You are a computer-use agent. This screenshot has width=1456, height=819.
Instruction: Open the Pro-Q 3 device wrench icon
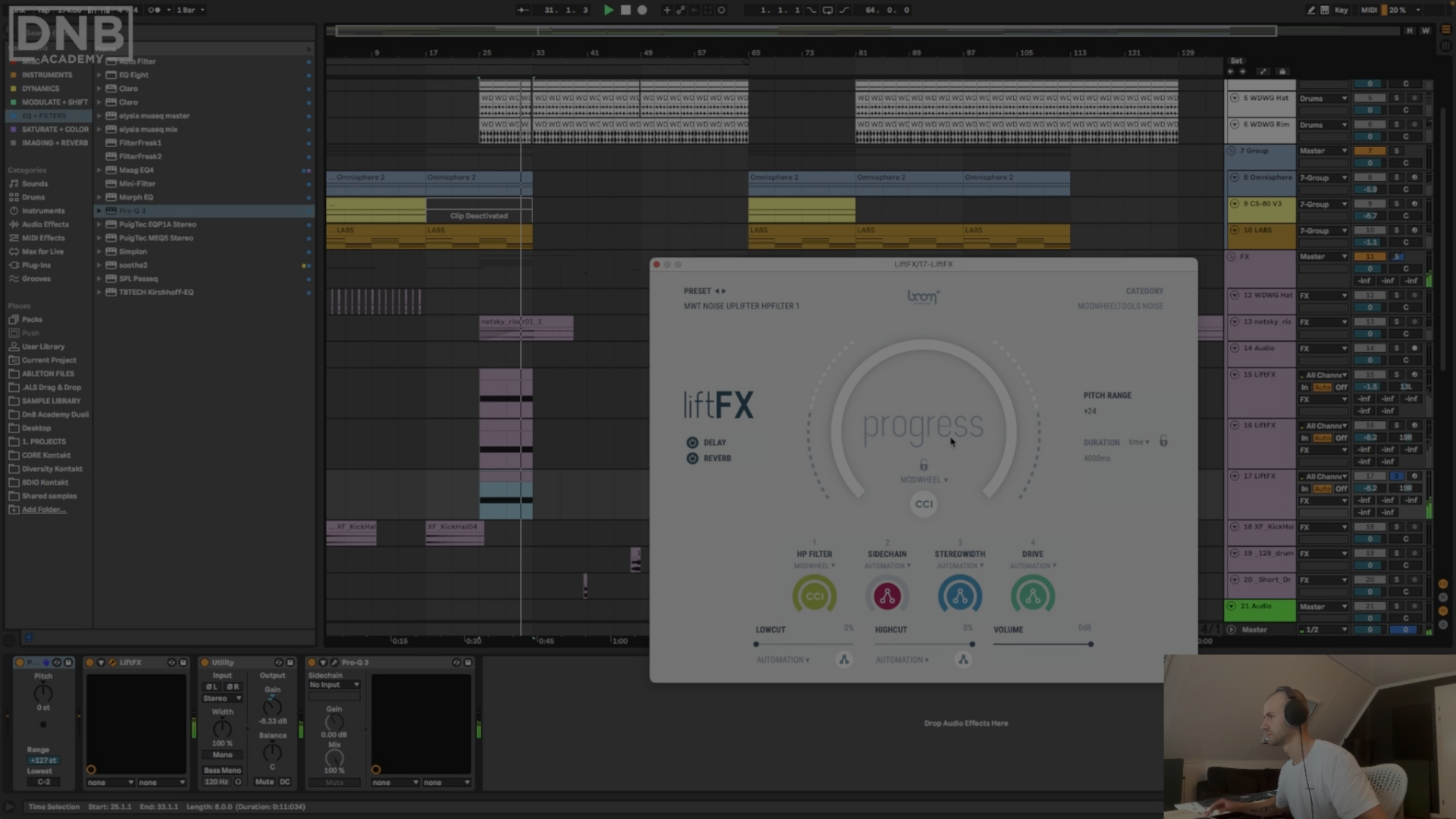coord(334,663)
